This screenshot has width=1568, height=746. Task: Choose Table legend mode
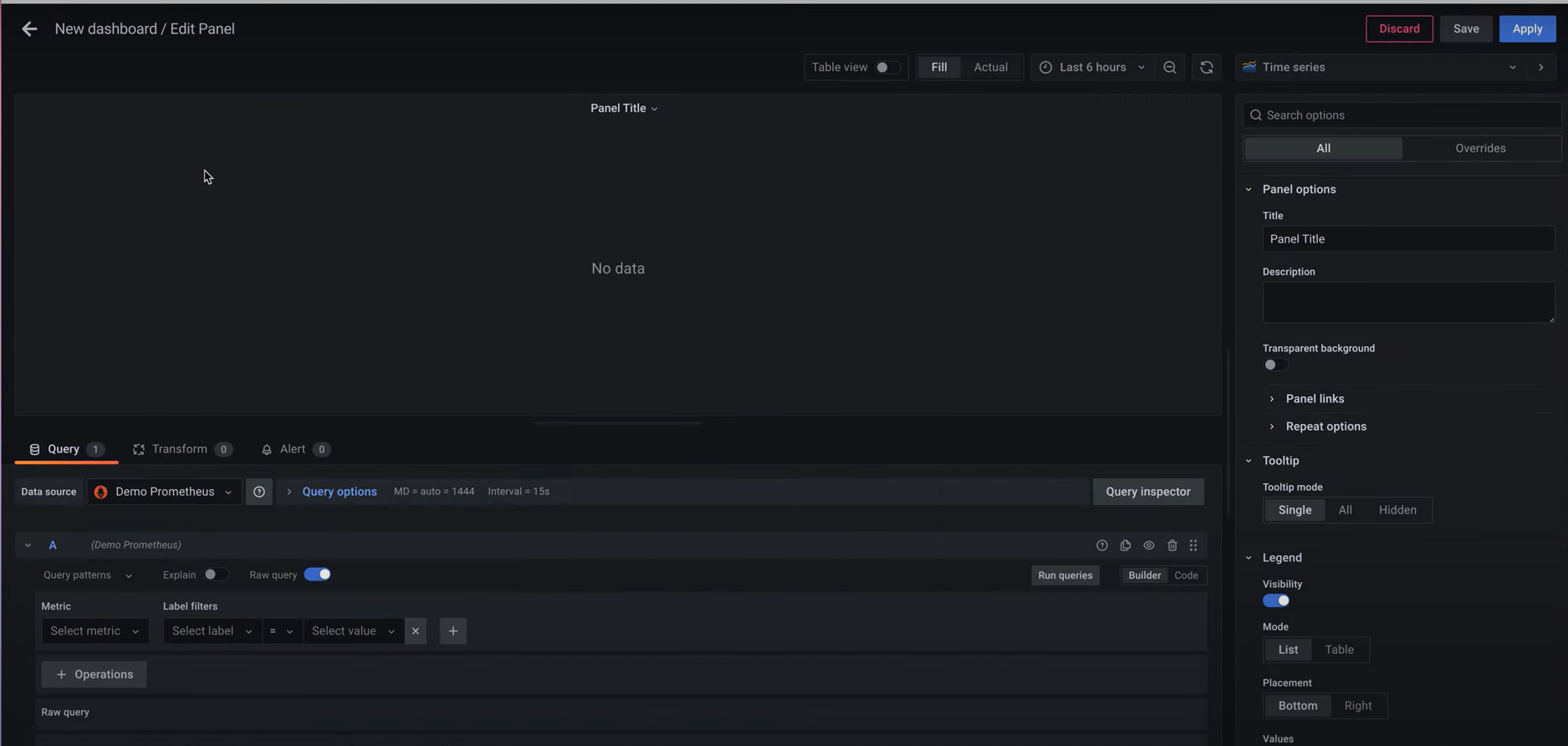(x=1339, y=650)
